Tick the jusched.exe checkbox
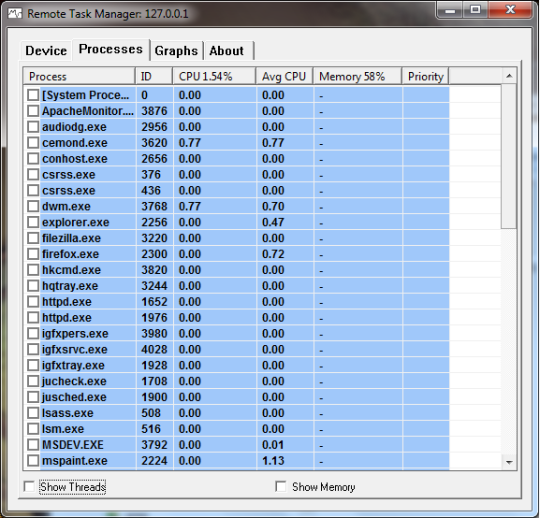Image resolution: width=540 pixels, height=518 pixels. pos(33,397)
